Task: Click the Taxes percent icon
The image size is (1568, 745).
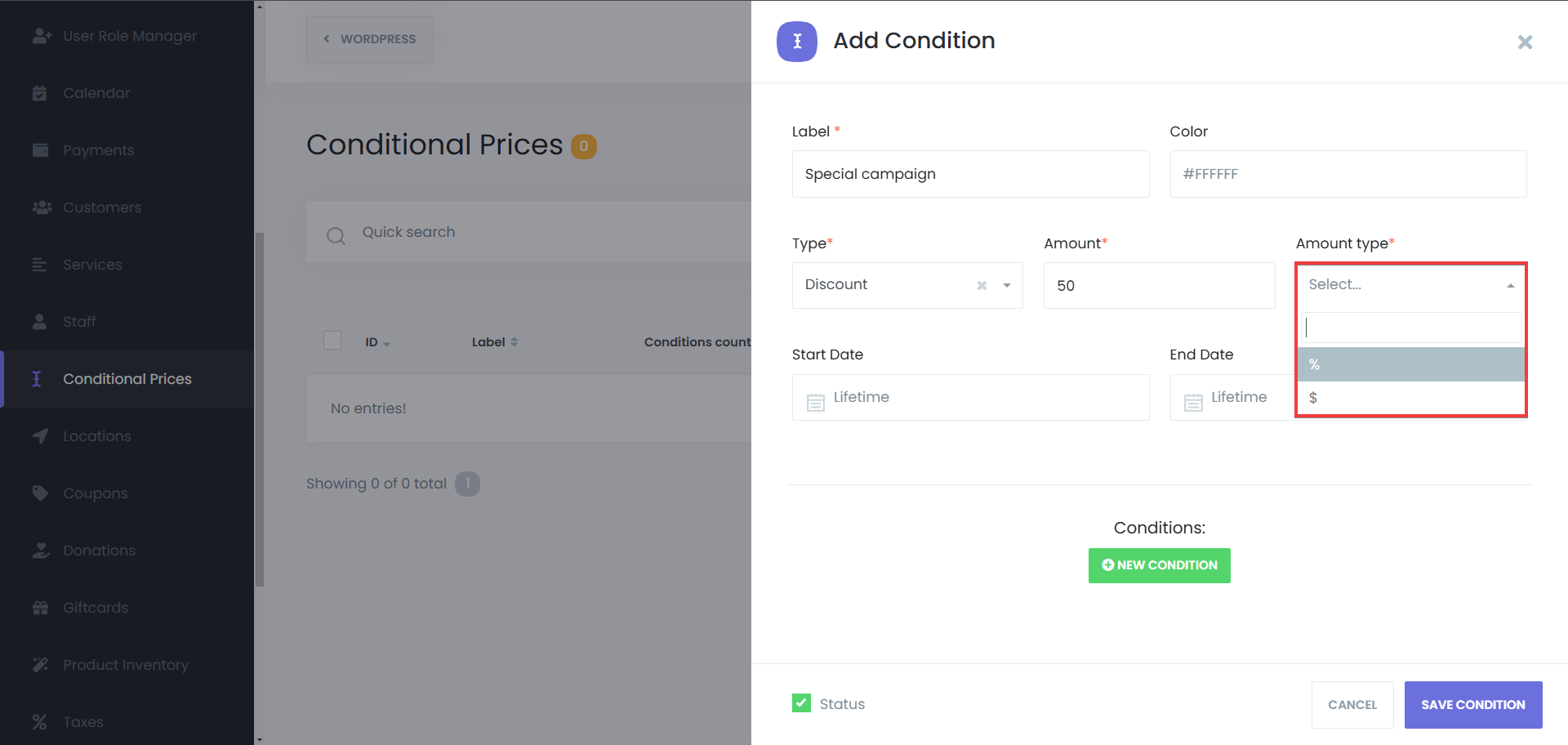Action: pyautogui.click(x=39, y=722)
